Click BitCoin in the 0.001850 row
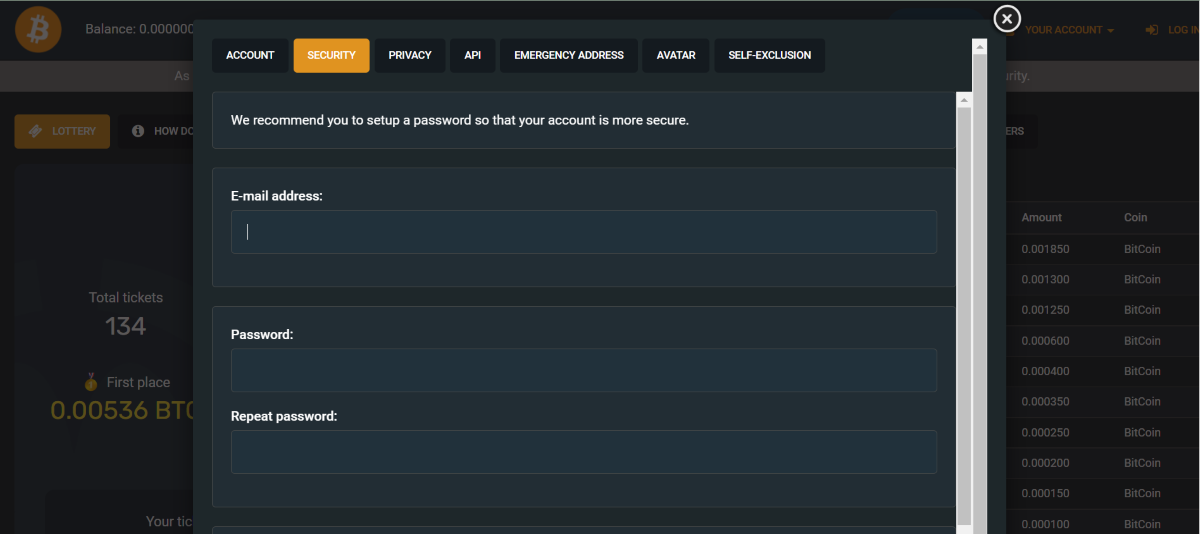The height and width of the screenshot is (534, 1200). tap(1142, 249)
